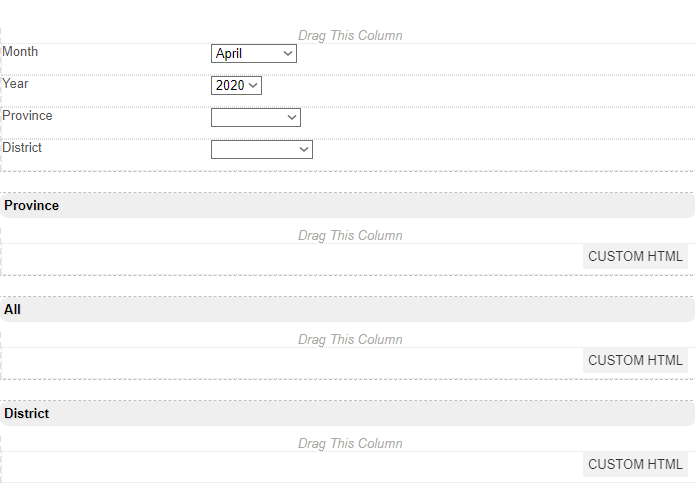Image resolution: width=695 pixels, height=483 pixels.
Task: Expand the empty District select box
Action: coord(262,150)
